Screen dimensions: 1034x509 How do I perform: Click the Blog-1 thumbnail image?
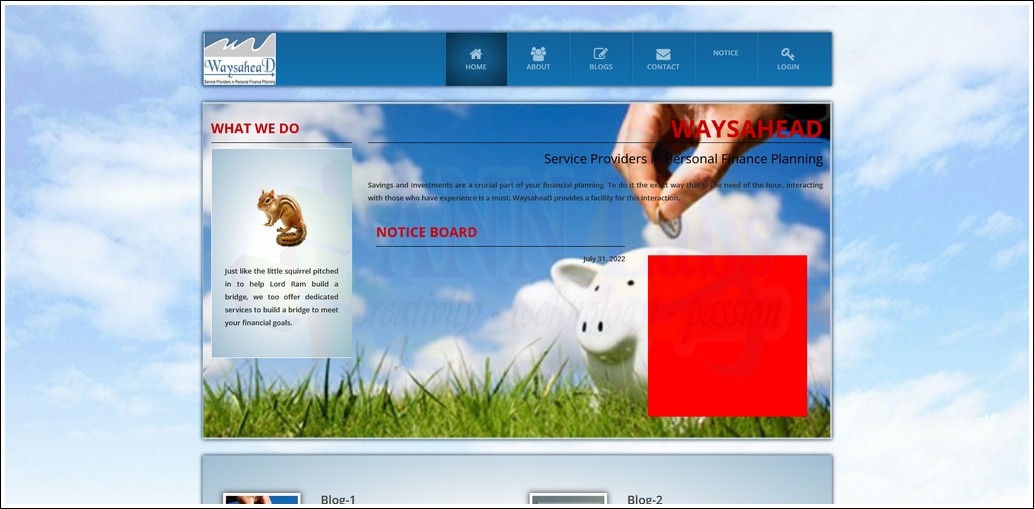click(262, 500)
